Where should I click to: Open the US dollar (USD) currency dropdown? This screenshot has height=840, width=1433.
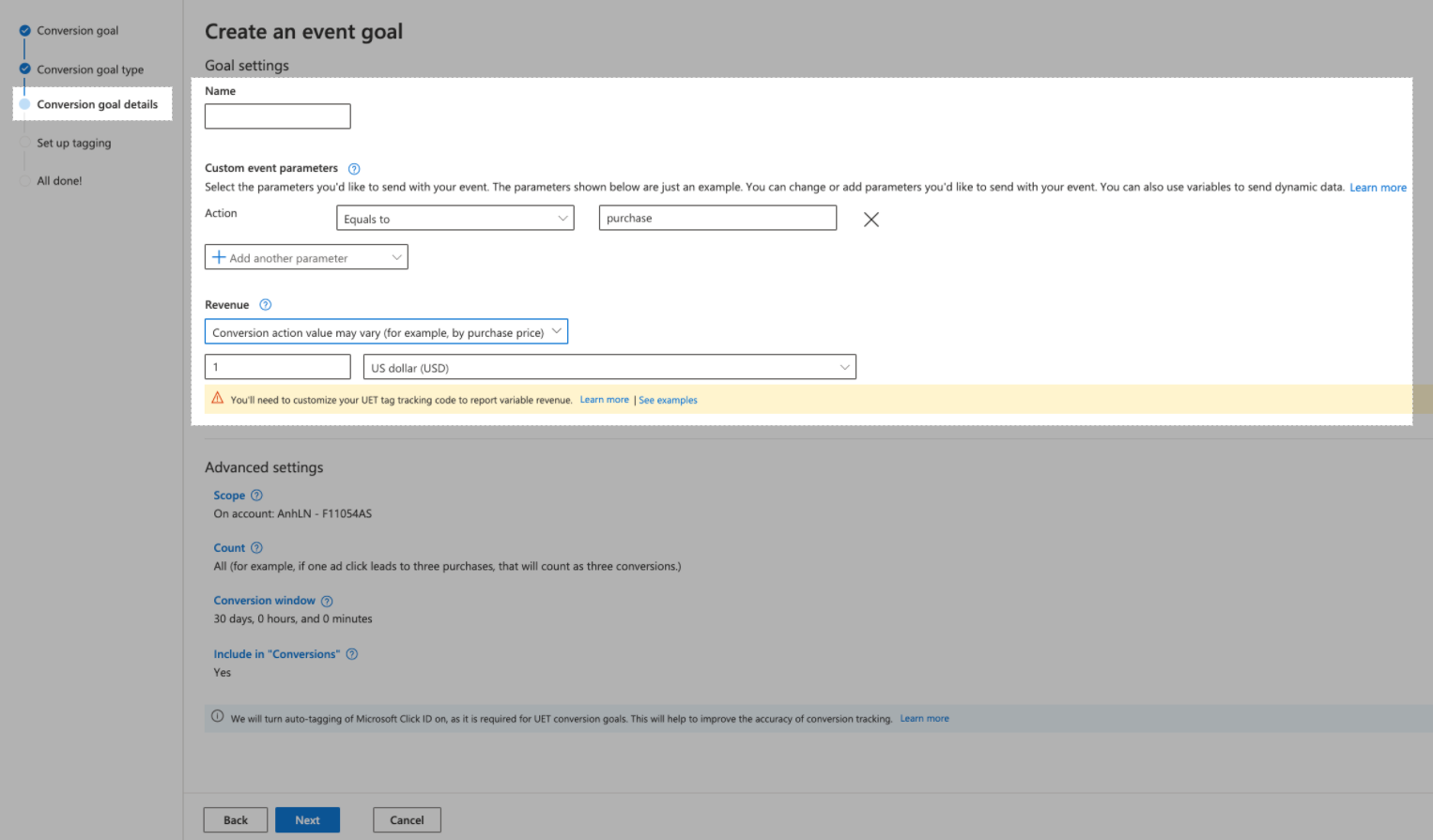point(609,367)
